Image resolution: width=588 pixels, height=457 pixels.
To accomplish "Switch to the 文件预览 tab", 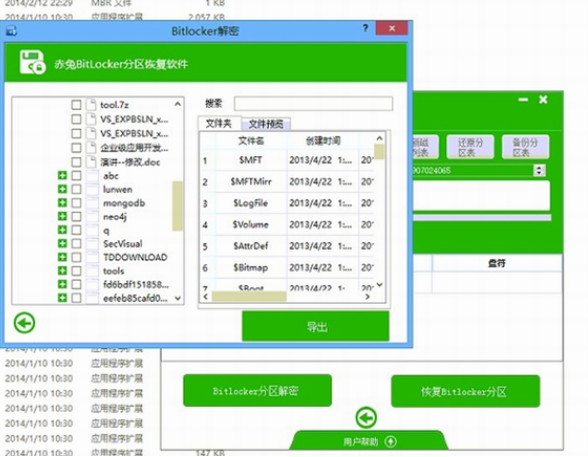I will tap(266, 124).
